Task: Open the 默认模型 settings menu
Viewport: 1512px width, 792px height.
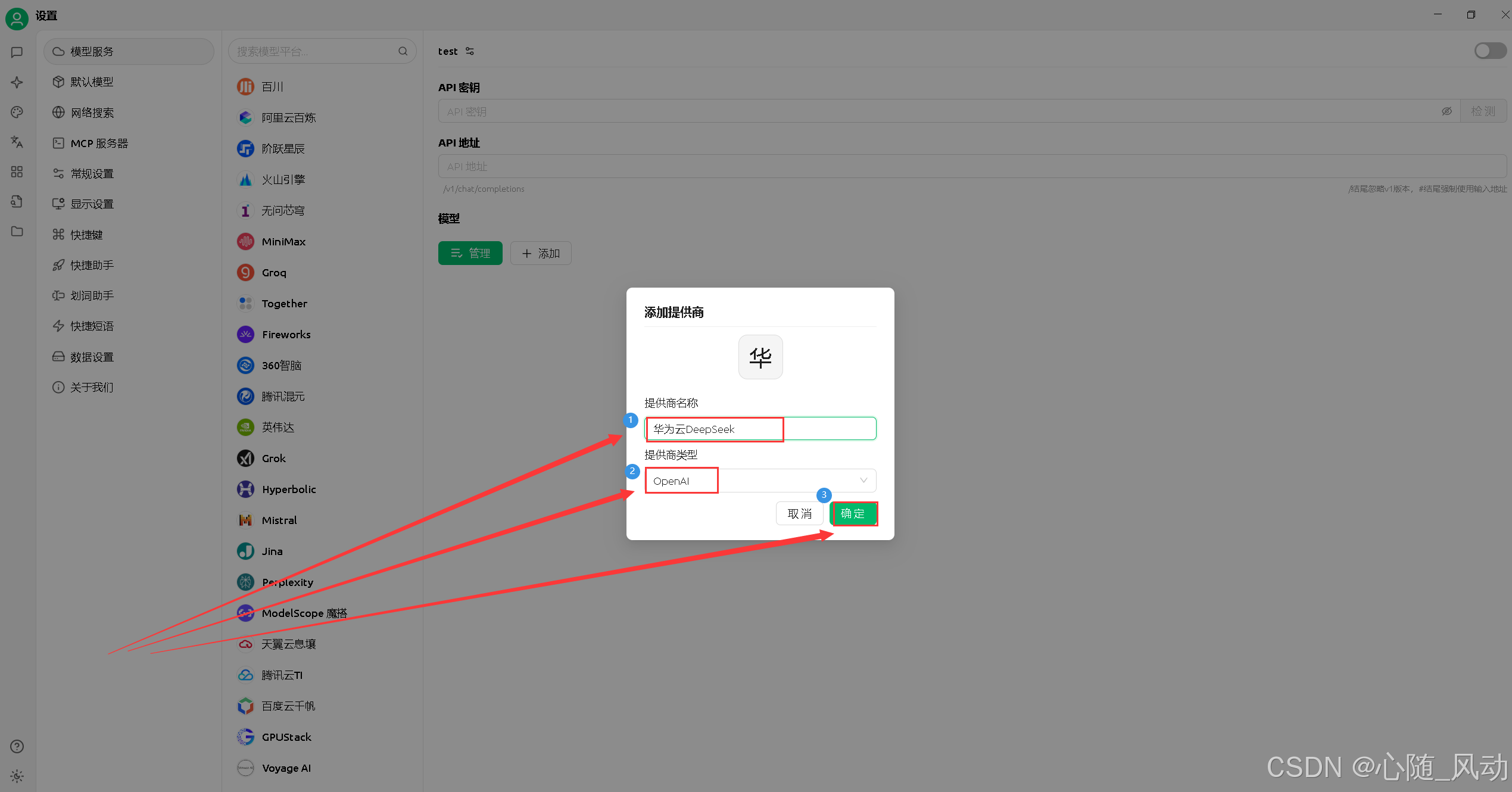Action: 92,82
